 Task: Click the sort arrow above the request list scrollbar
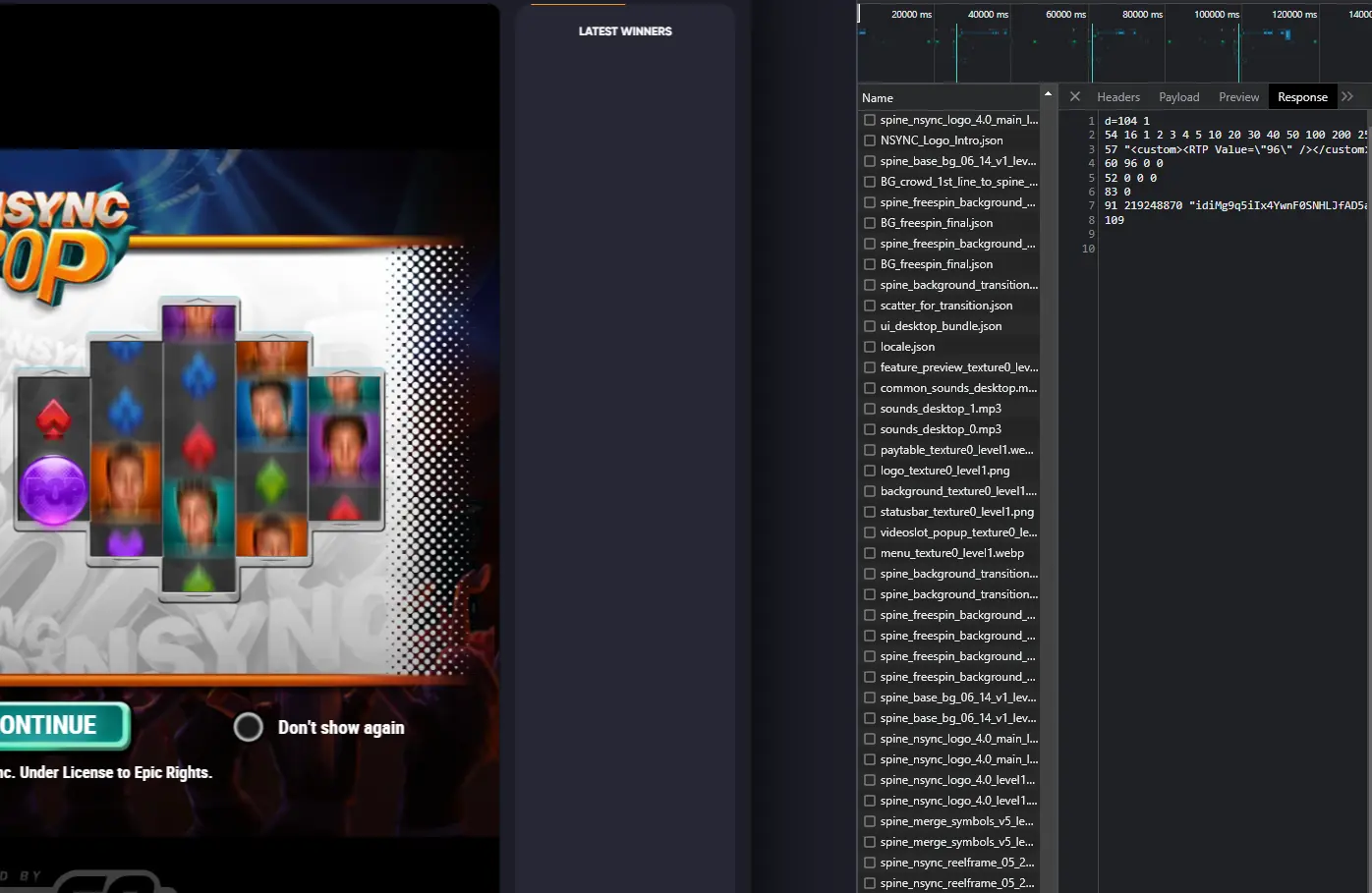click(x=1048, y=94)
